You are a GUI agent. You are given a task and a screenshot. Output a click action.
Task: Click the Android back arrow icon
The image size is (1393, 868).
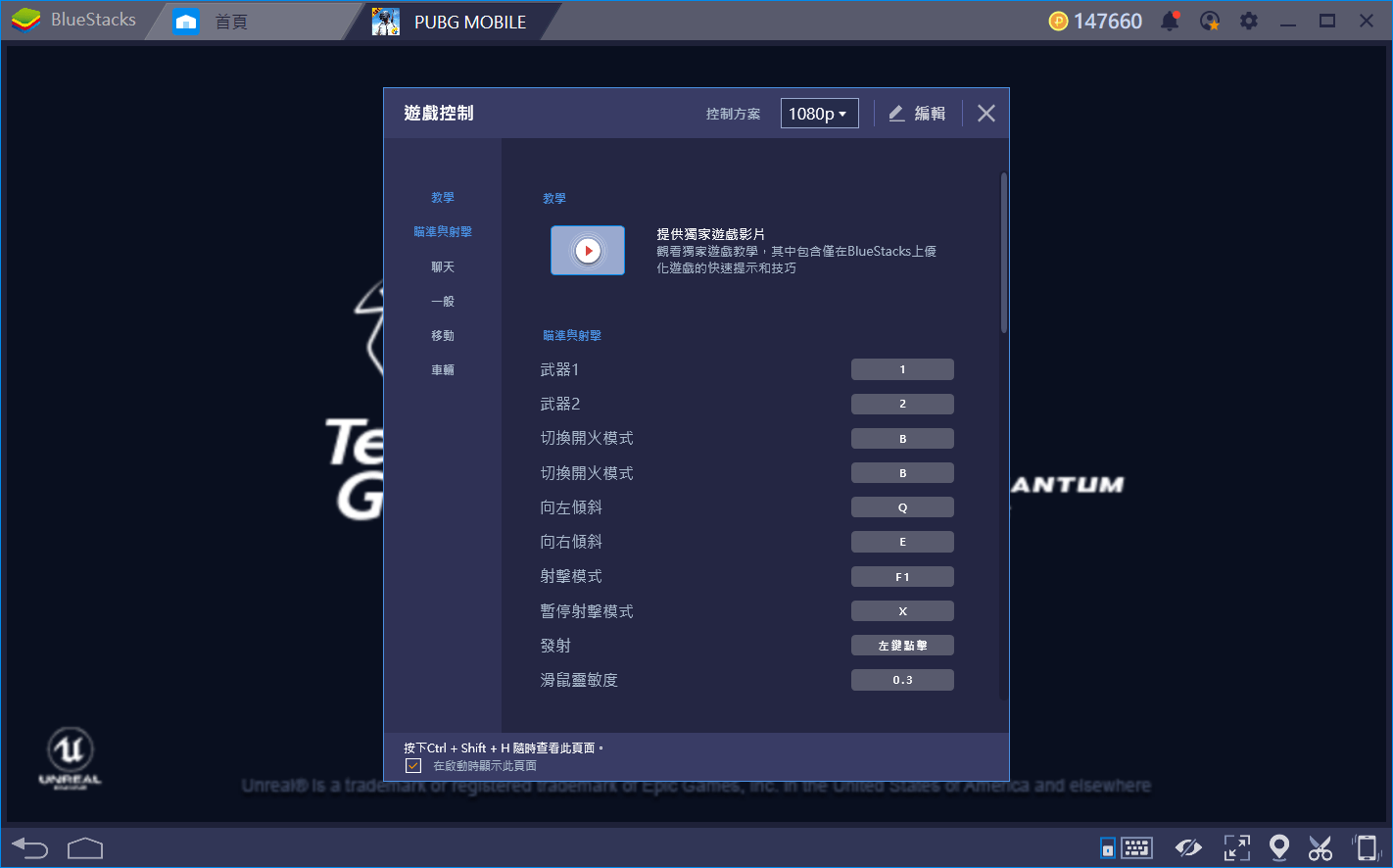[x=29, y=847]
